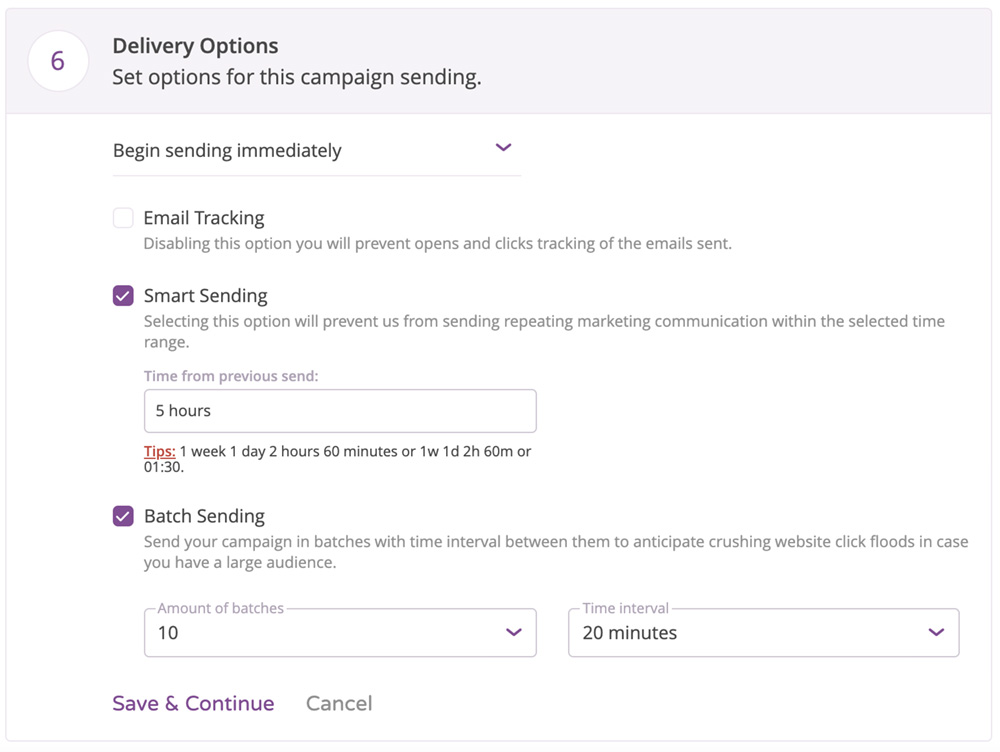Open the Time interval dropdown

[763, 633]
